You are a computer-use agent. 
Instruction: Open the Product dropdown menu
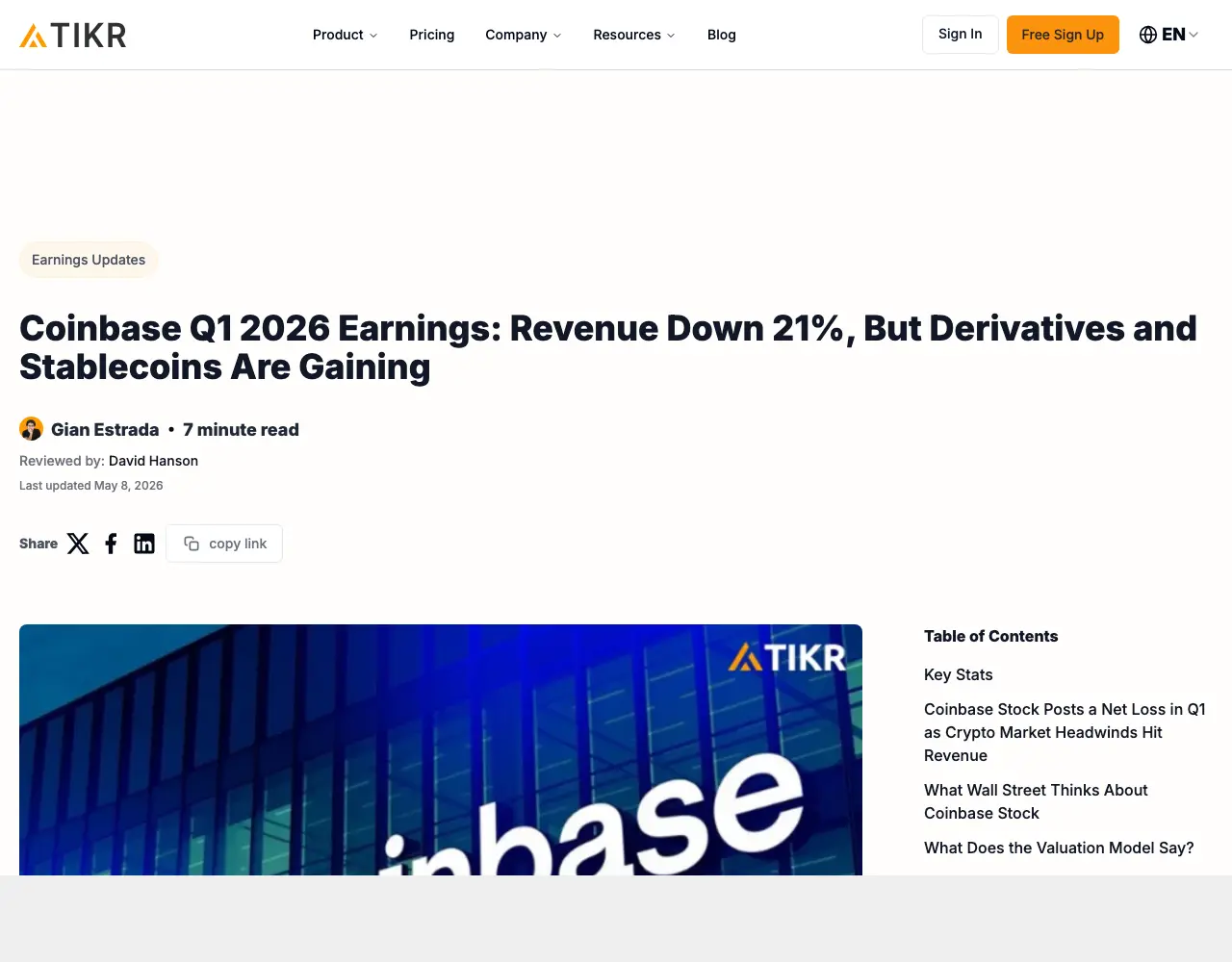click(x=345, y=35)
